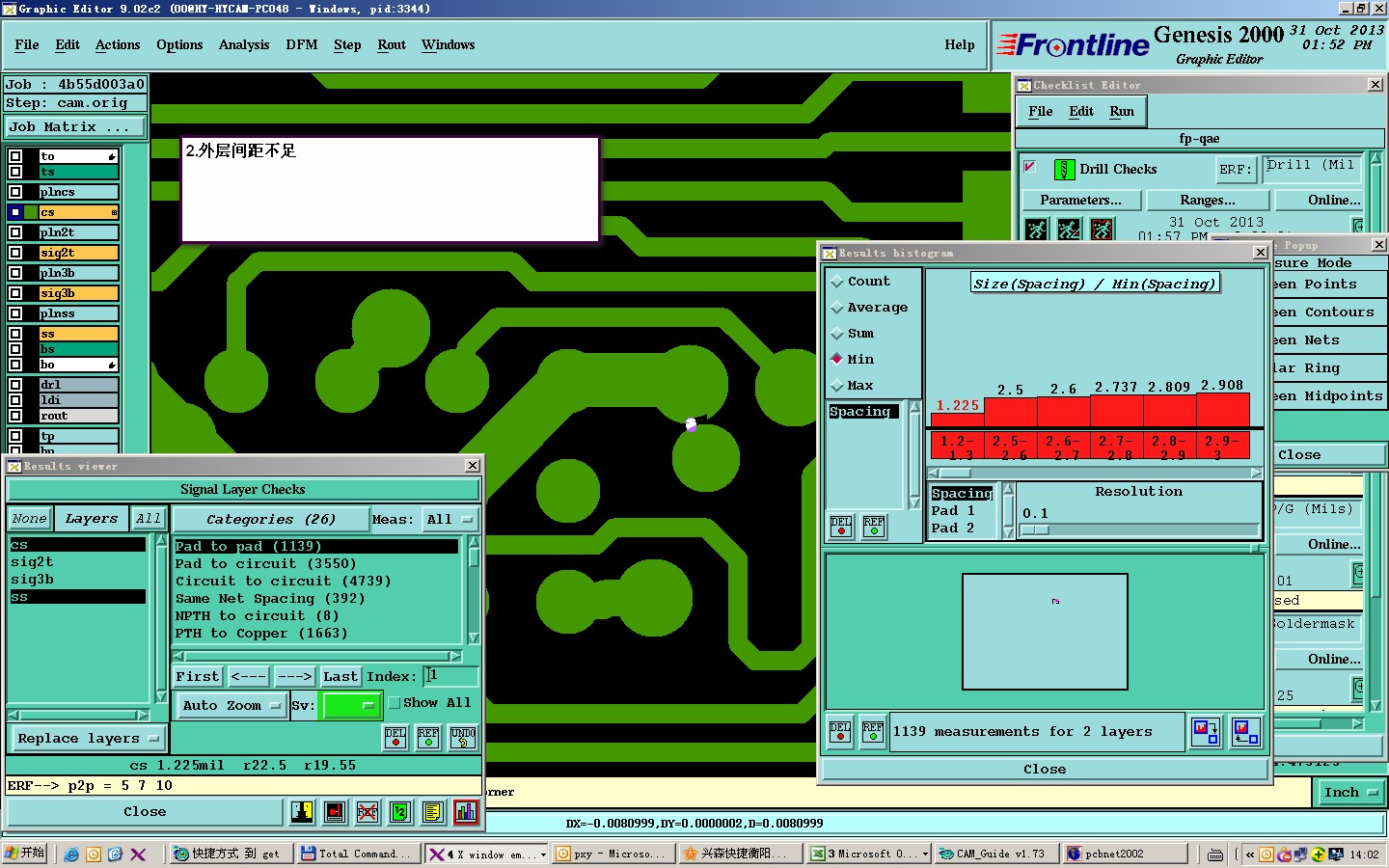Screen dimensions: 1389x868
Task: Click the black and yellow layer-compare icon
Action: (x=302, y=812)
